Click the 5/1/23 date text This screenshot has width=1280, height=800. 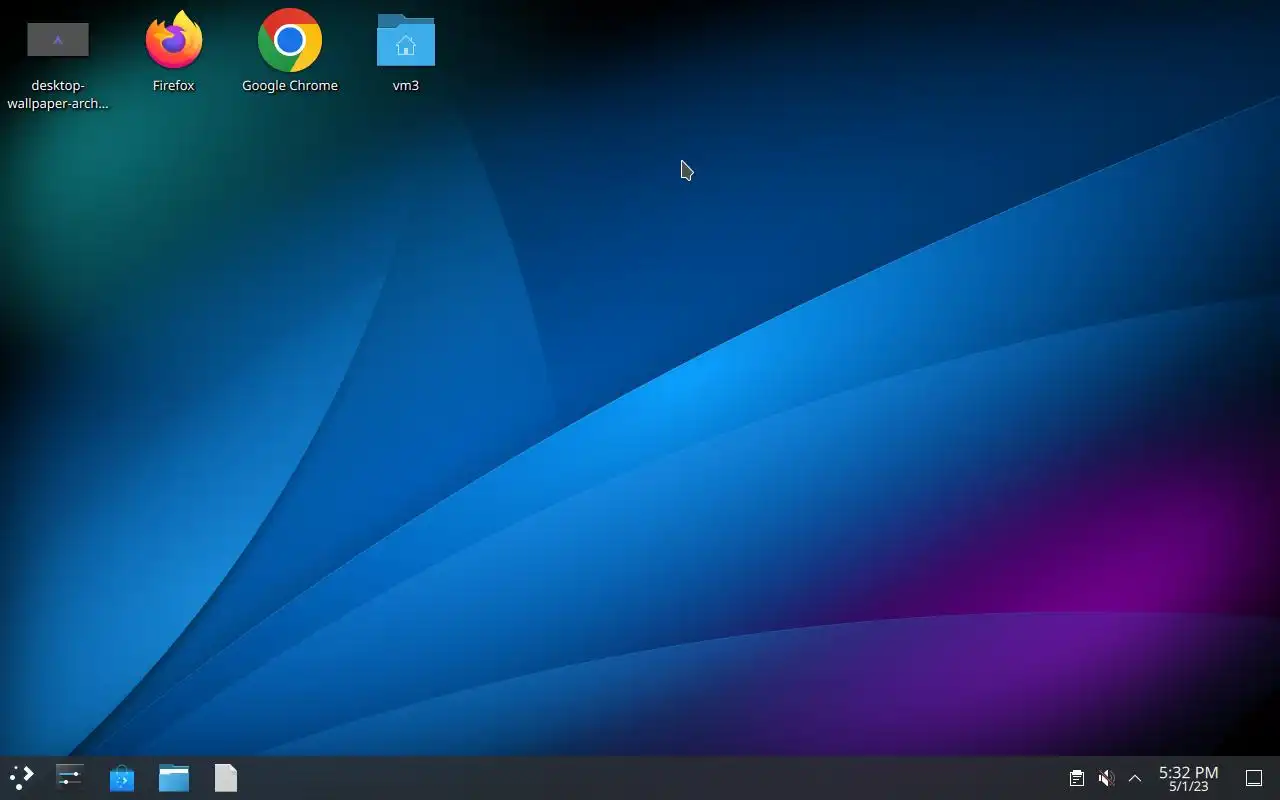tap(1189, 787)
